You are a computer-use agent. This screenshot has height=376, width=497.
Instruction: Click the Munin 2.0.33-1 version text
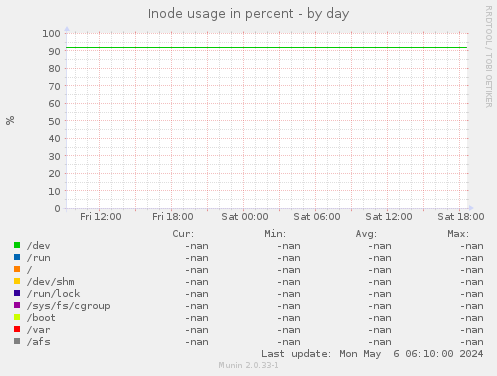pyautogui.click(x=248, y=365)
